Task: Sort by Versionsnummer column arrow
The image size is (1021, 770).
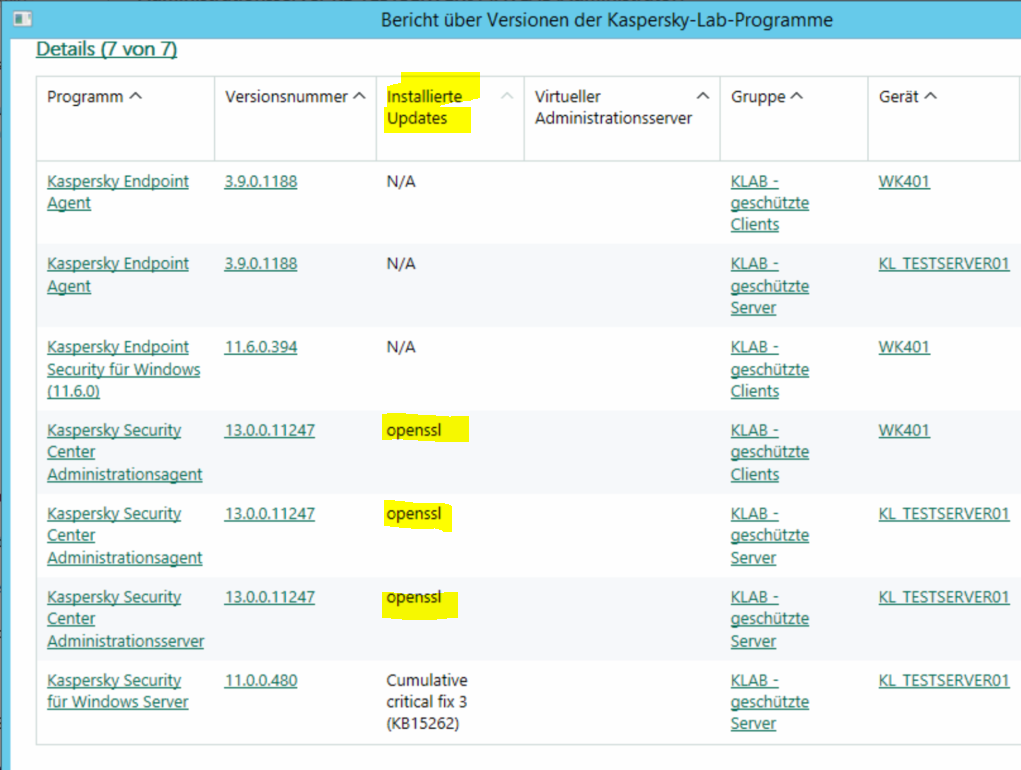Action: [x=359, y=96]
